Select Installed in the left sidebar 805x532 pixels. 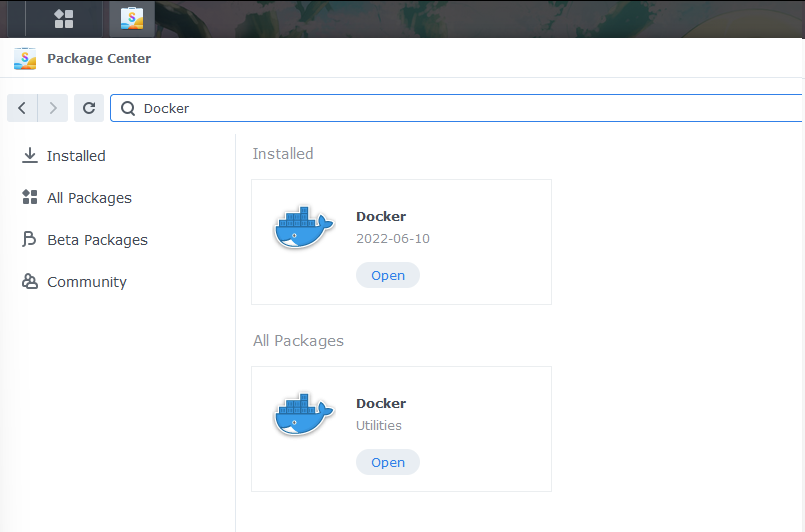pyautogui.click(x=76, y=156)
